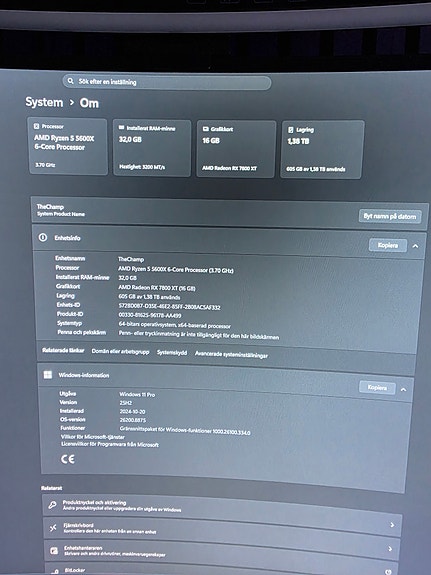Image resolution: width=431 pixels, height=575 pixels.
Task: Click the Enhetsinfo info icon
Action: point(43,237)
